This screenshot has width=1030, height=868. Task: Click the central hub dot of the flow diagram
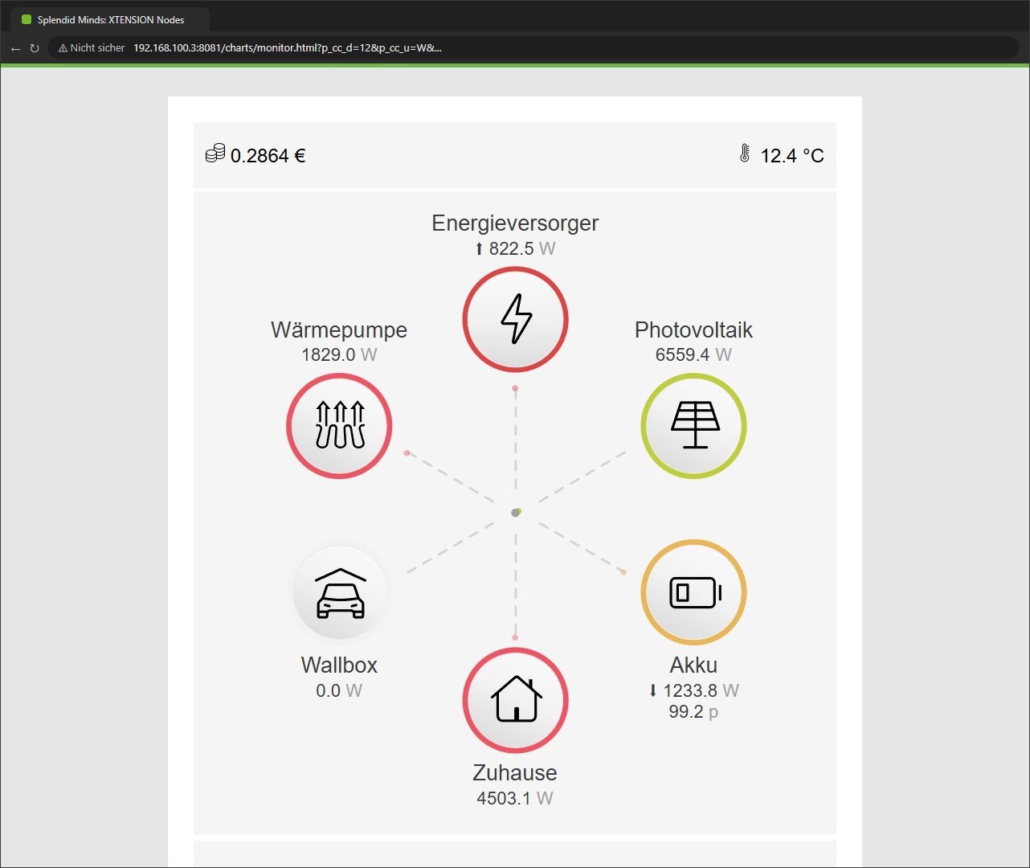[x=516, y=512]
